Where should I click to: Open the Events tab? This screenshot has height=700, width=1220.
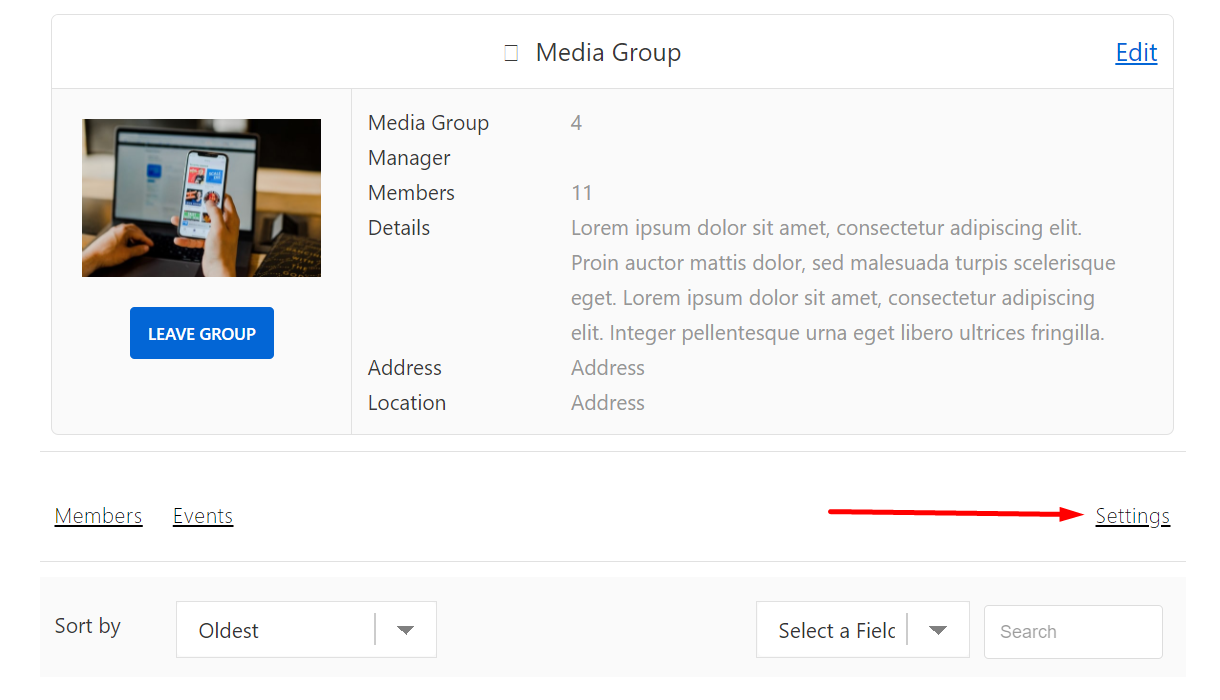[x=202, y=515]
